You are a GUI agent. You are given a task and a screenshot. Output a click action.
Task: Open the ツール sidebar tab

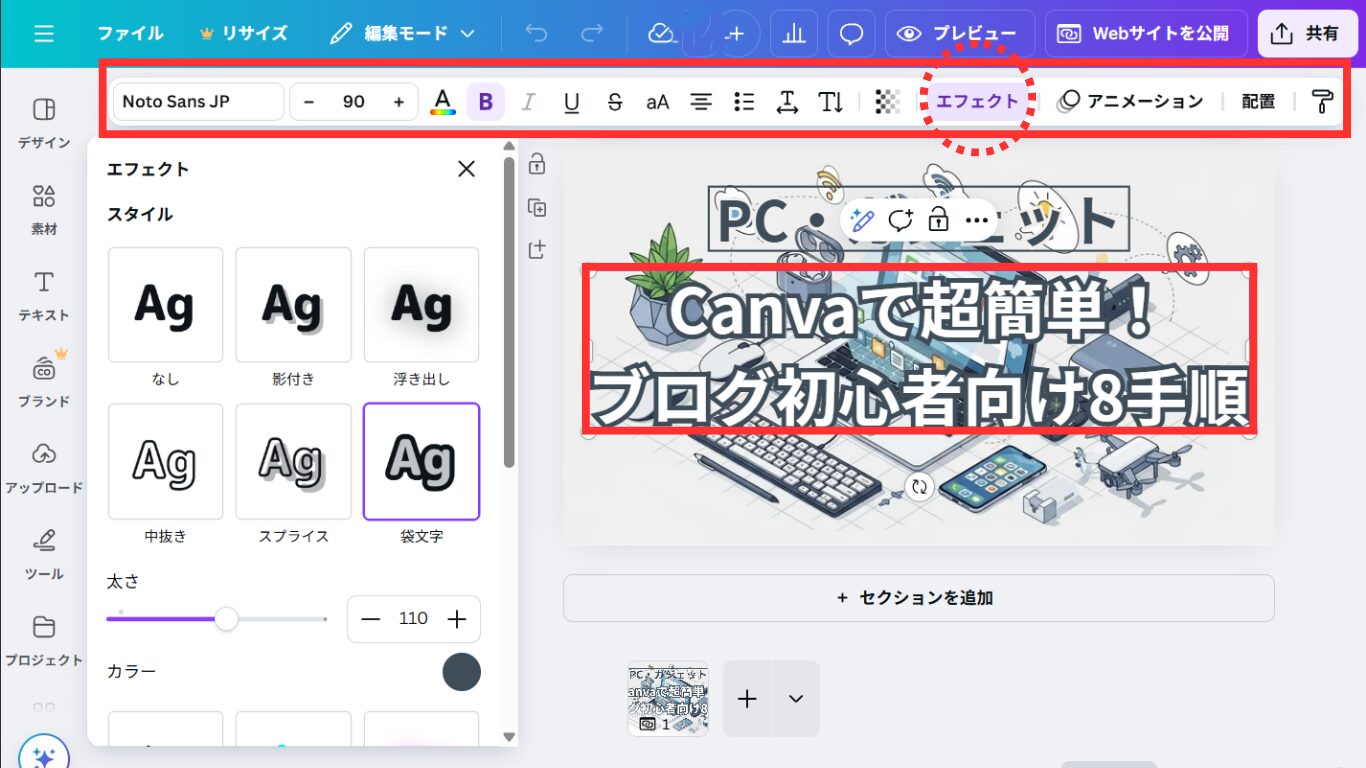click(44, 553)
